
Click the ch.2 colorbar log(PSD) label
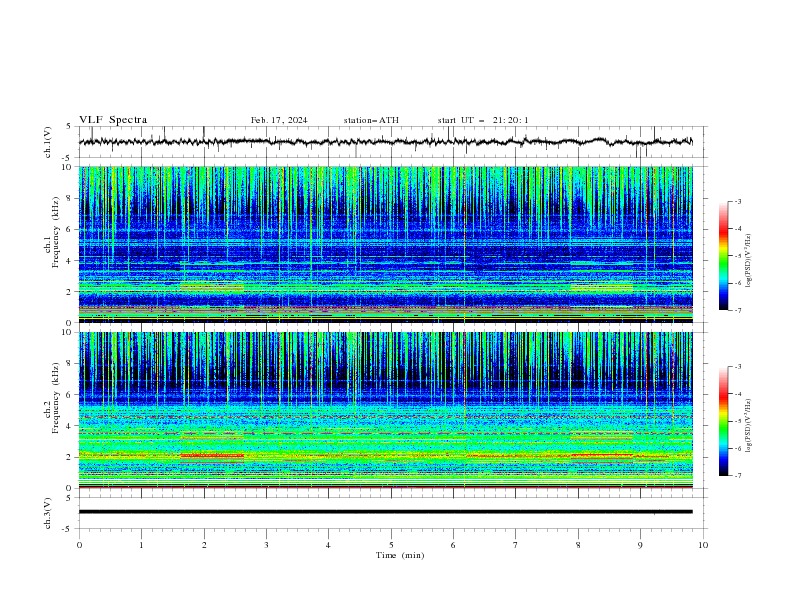pyautogui.click(x=748, y=426)
